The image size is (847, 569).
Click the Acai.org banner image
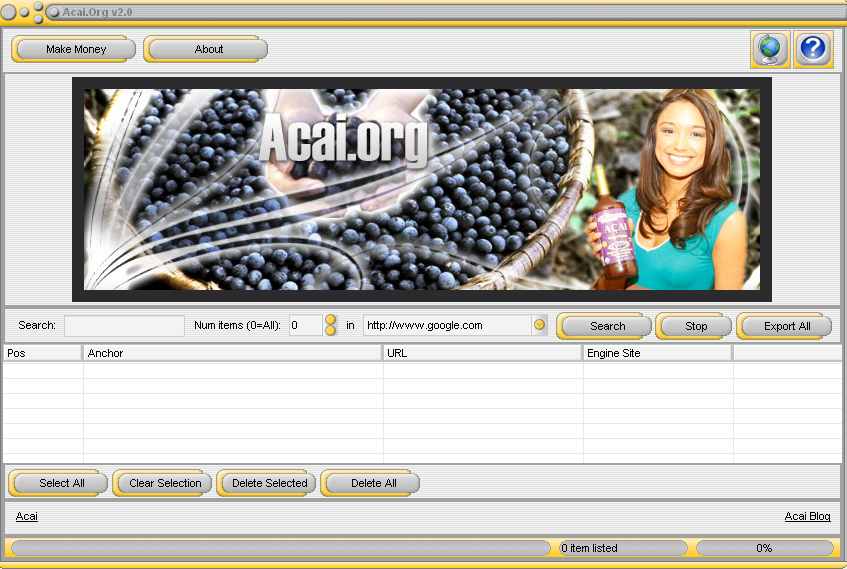[422, 190]
